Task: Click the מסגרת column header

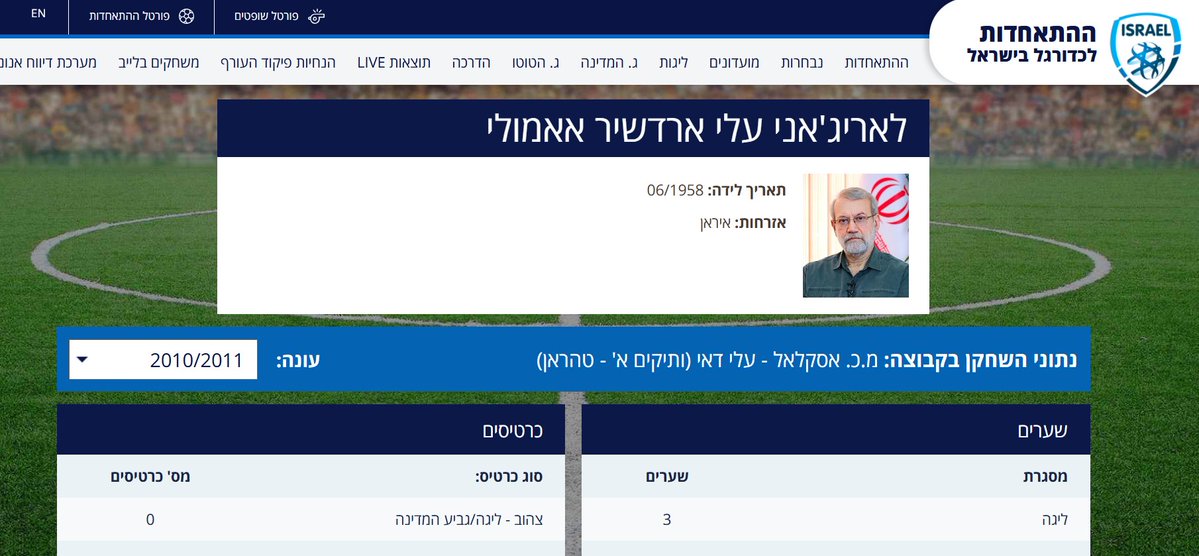Action: pyautogui.click(x=1045, y=476)
